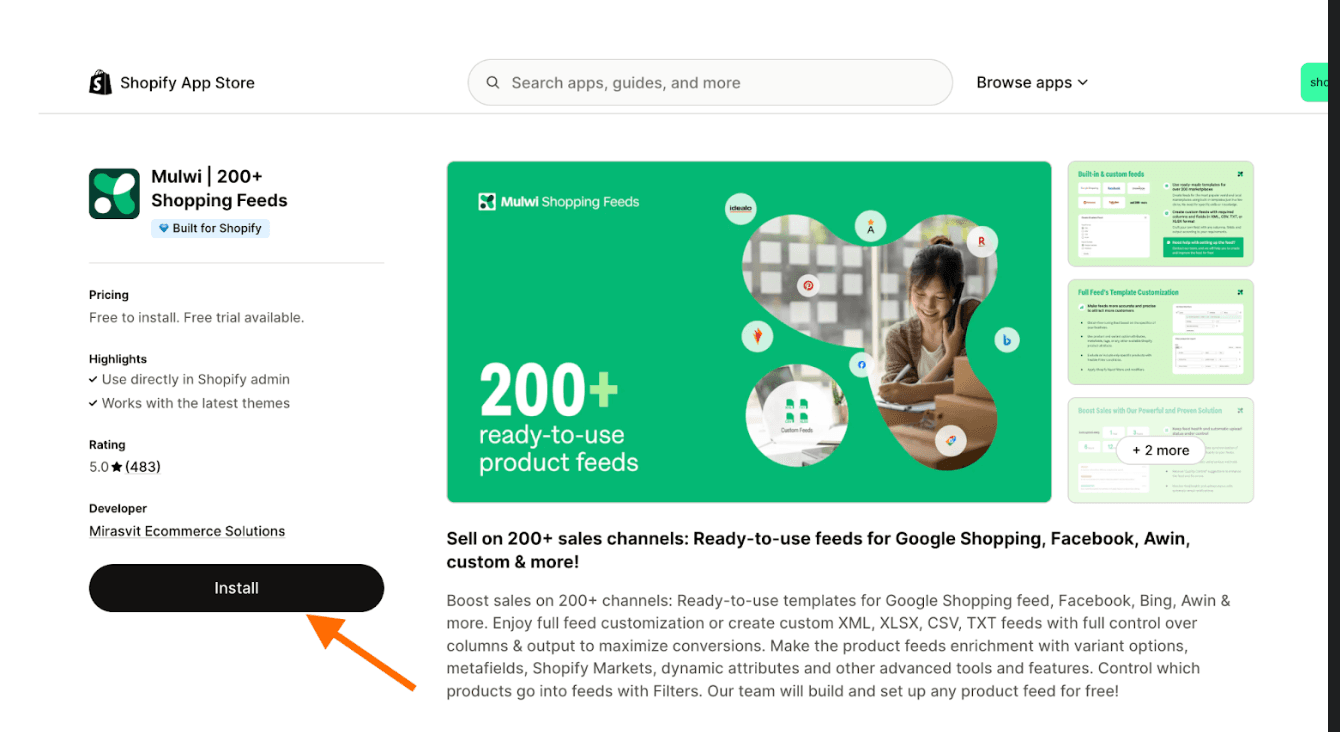Show the + 2 more screenshots
Viewport: 1340px width, 732px height.
click(1160, 450)
